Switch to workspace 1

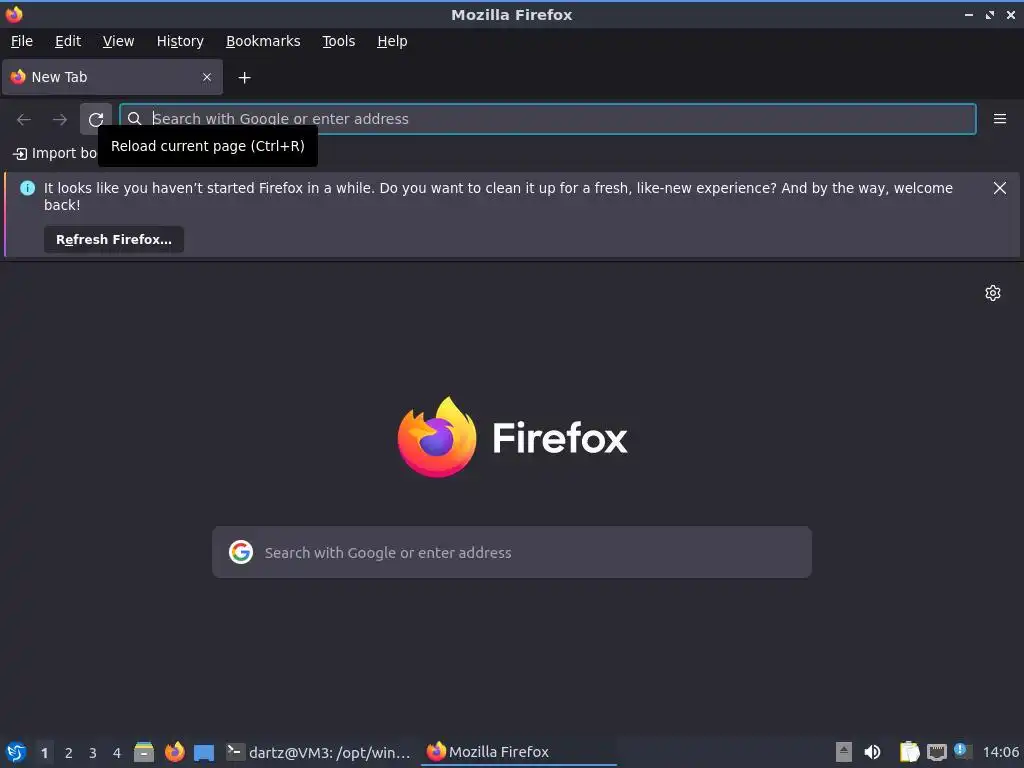(44, 753)
